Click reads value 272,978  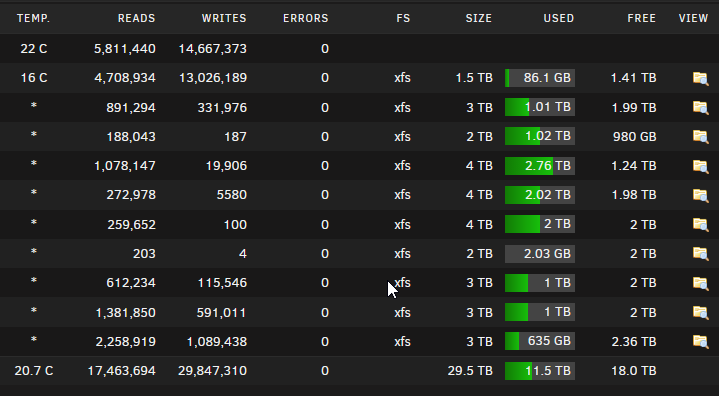[131, 195]
